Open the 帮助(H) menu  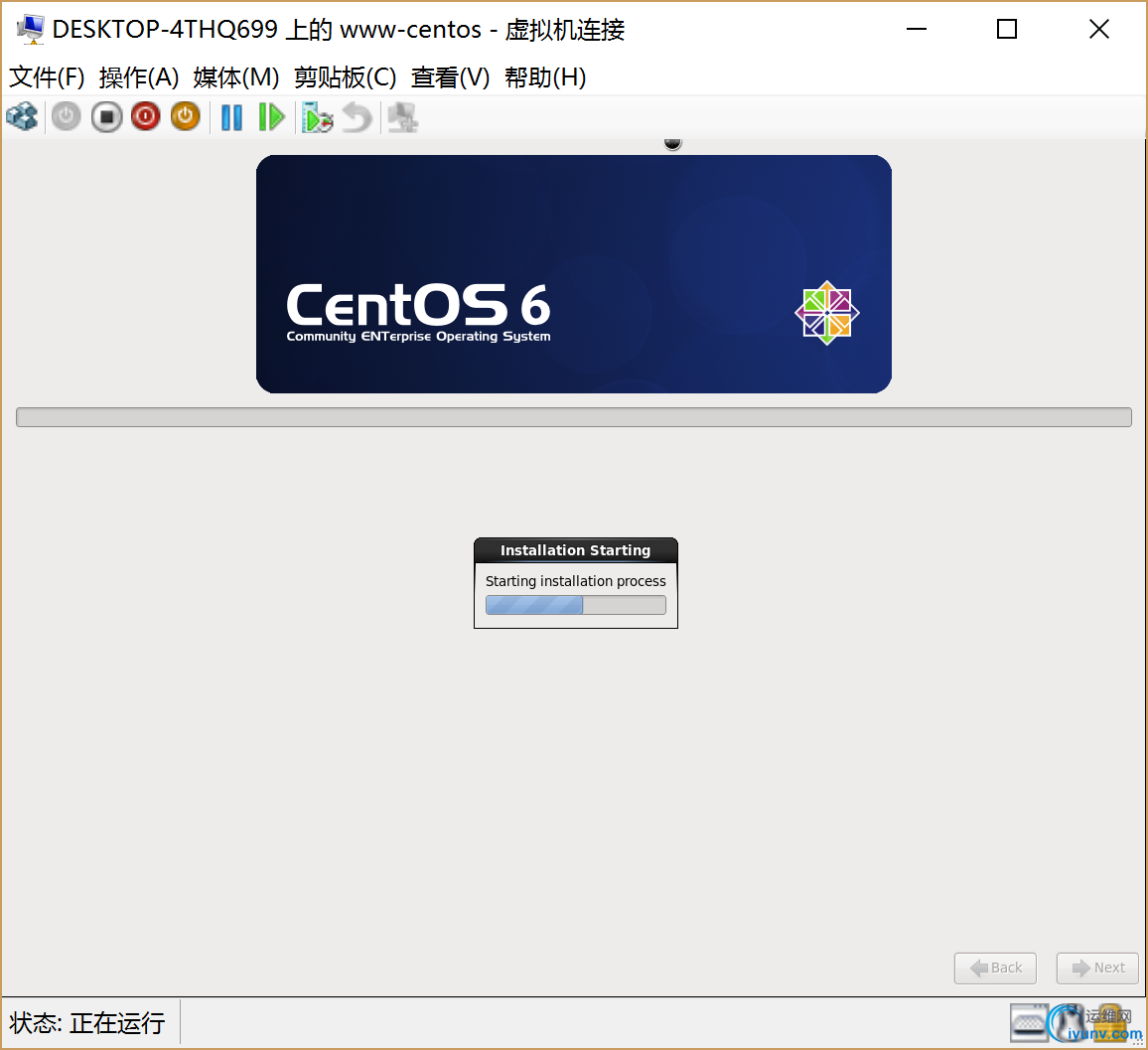pos(545,76)
